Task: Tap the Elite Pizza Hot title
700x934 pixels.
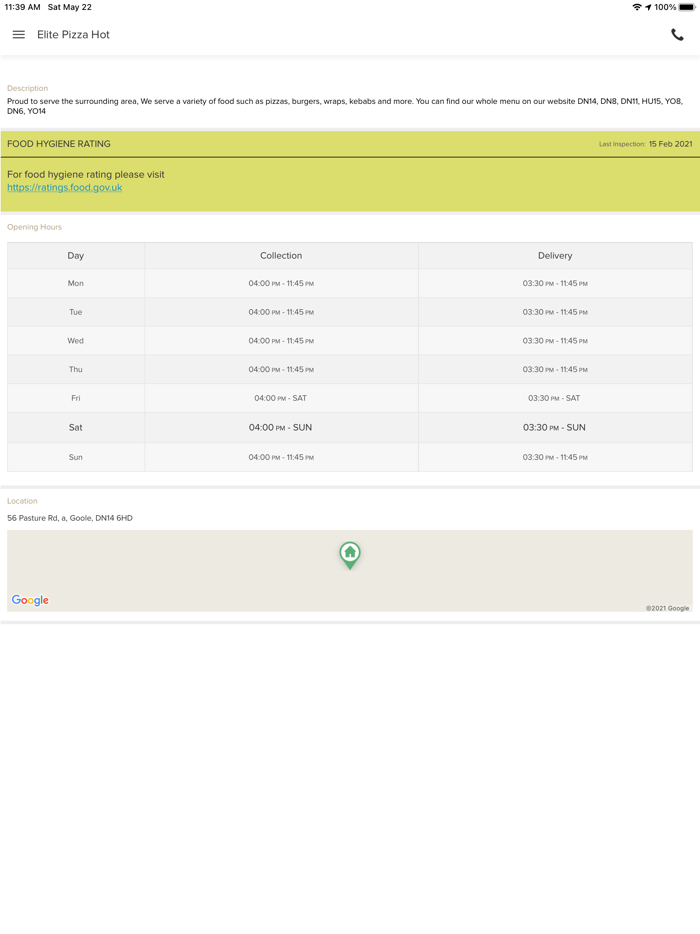Action: pos(73,35)
